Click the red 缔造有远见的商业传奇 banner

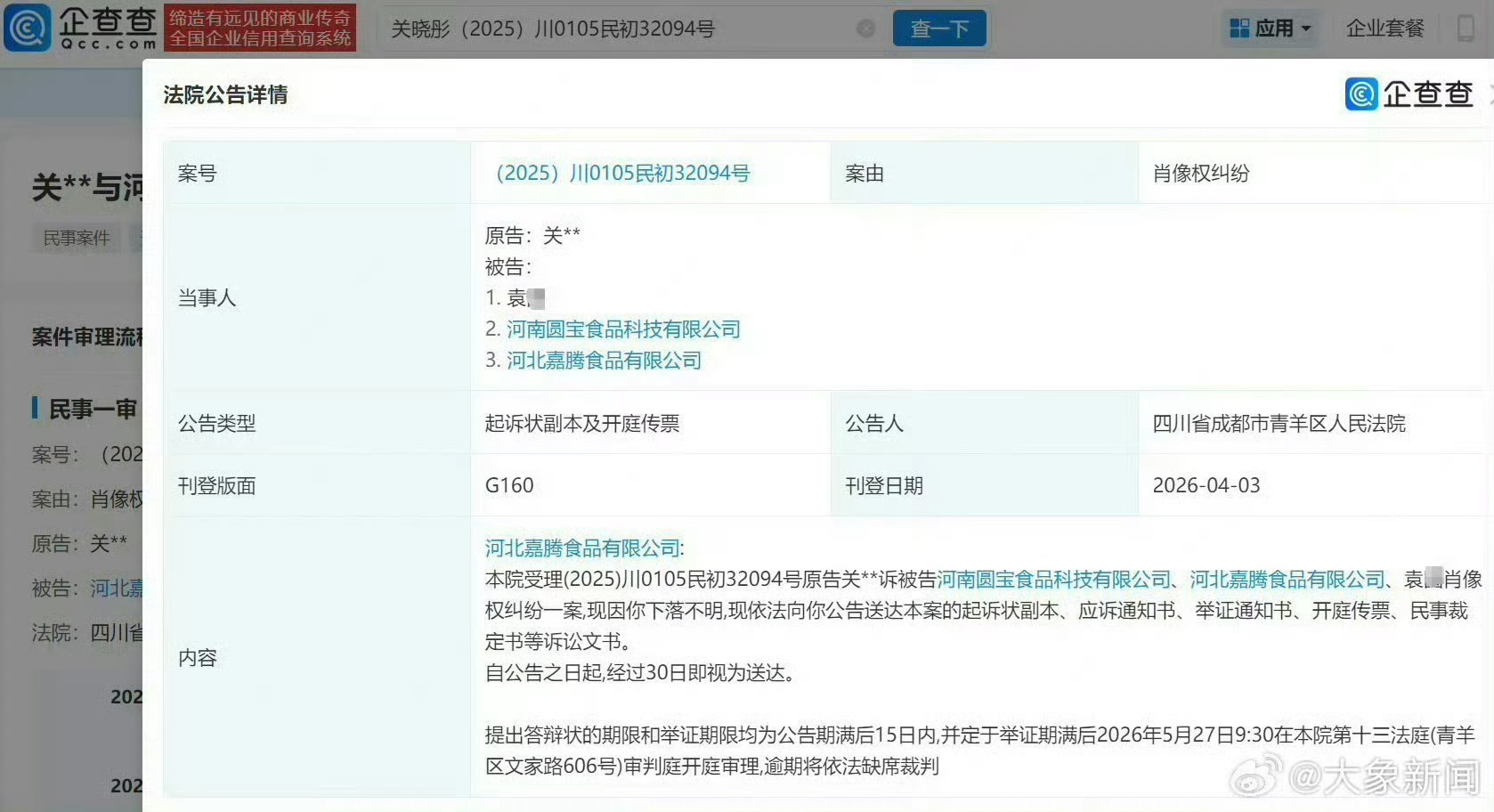pyautogui.click(x=258, y=28)
